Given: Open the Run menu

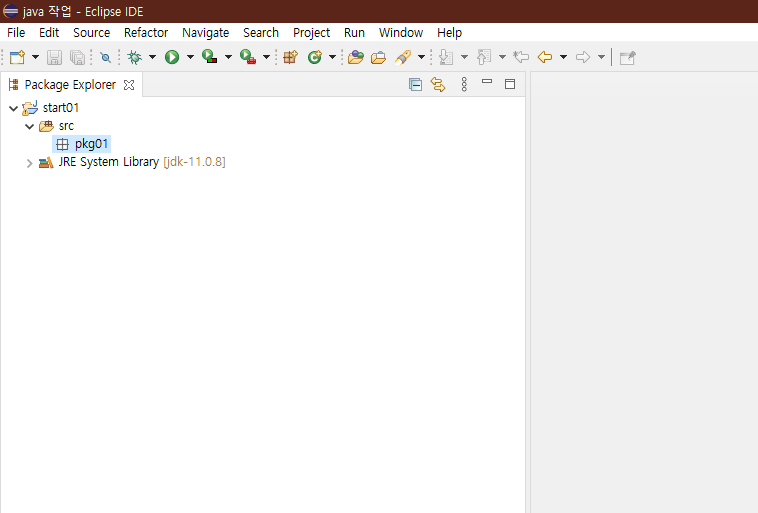Looking at the screenshot, I should [354, 32].
